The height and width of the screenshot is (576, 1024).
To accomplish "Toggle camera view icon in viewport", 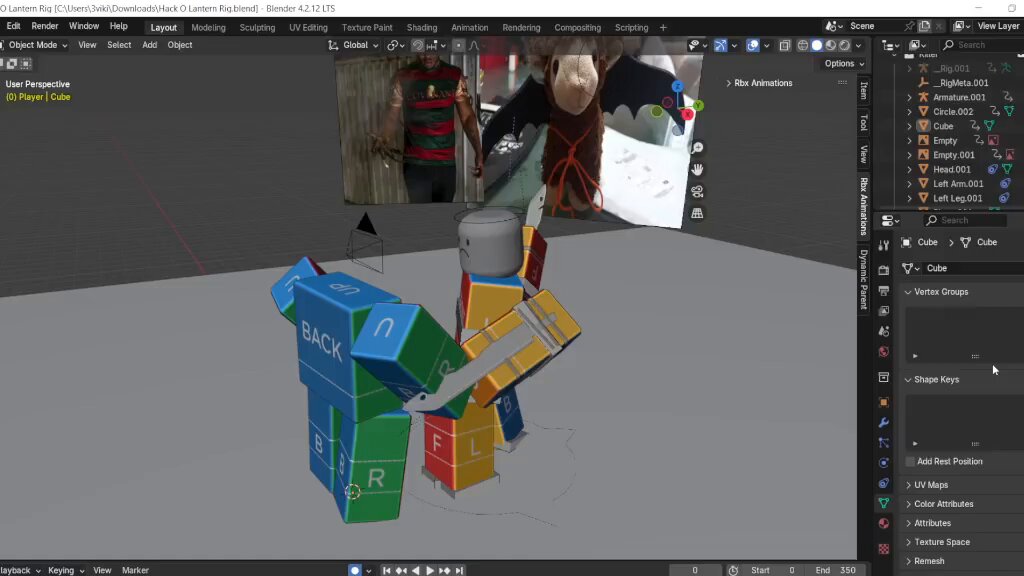I will pos(697,191).
